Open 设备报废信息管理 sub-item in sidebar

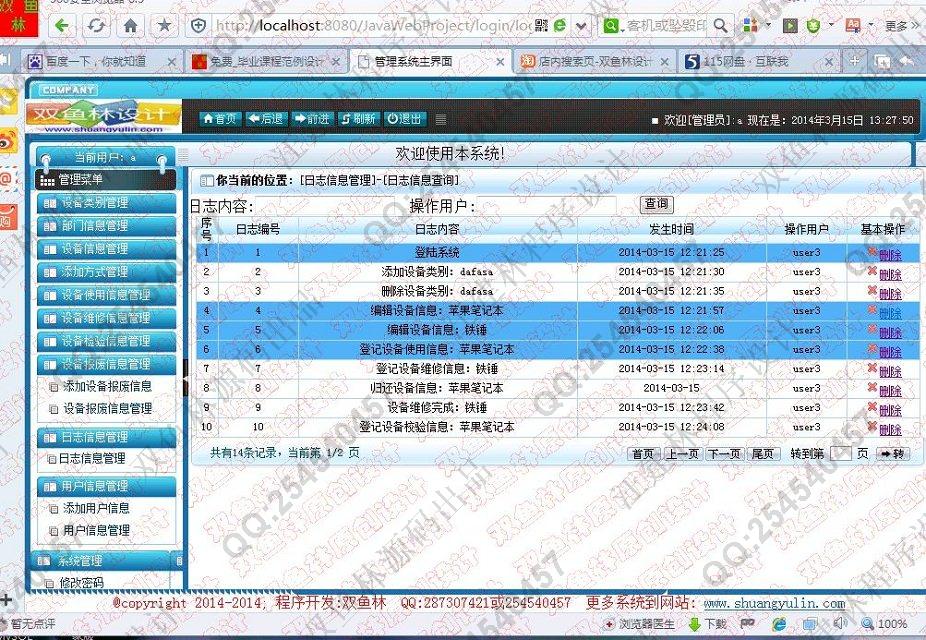point(107,409)
